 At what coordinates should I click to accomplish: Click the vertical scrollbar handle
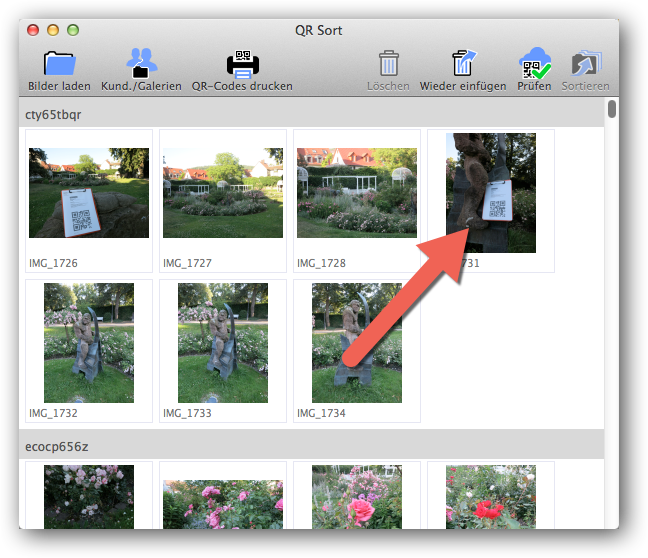click(612, 109)
